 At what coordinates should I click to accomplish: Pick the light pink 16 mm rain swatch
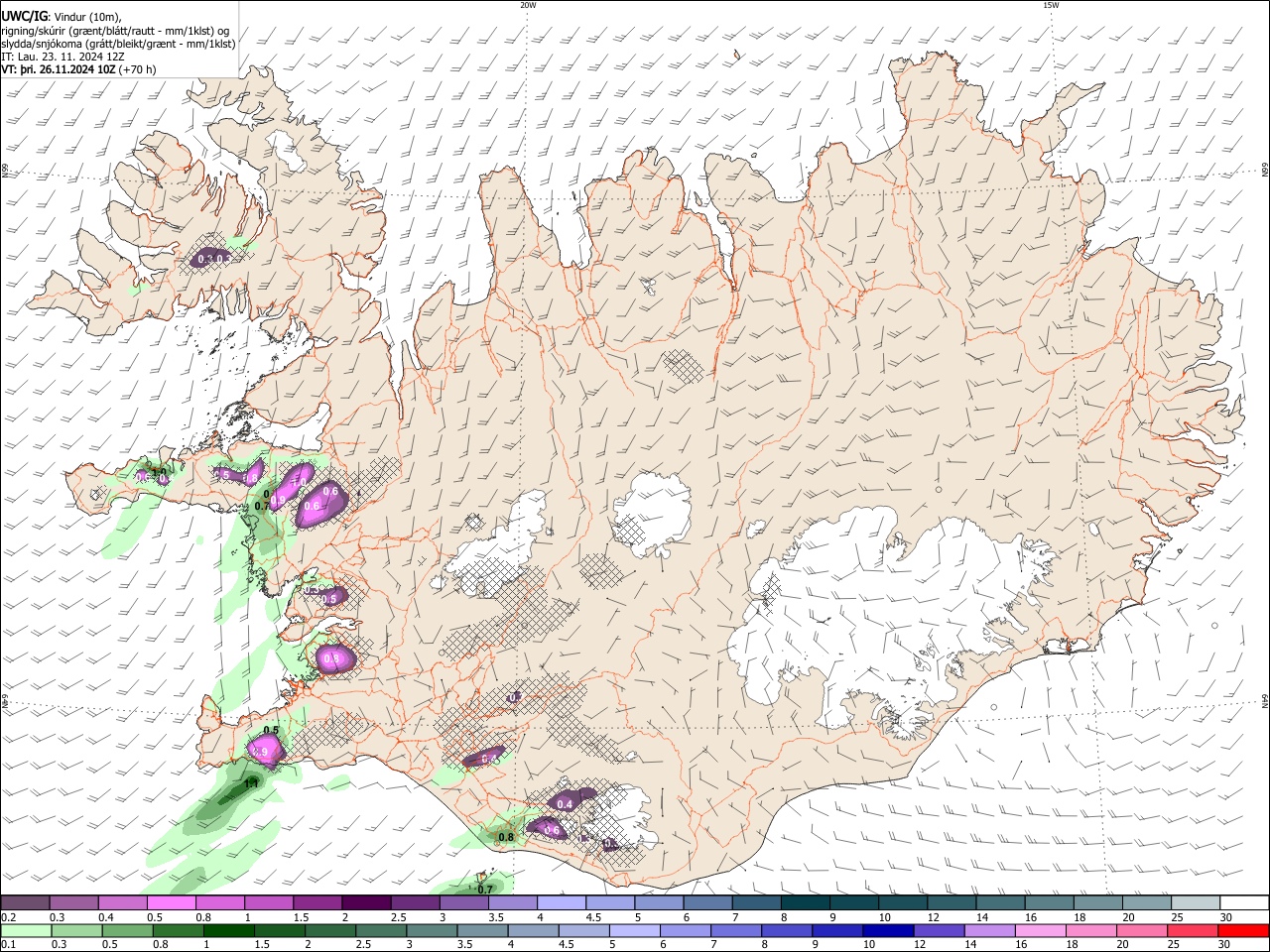[x=1041, y=930]
